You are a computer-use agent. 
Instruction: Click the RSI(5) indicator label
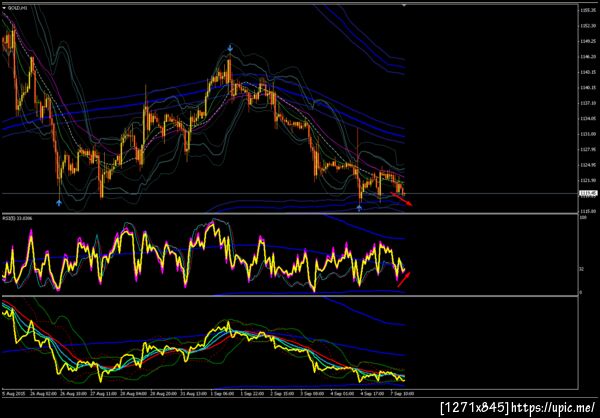[x=12, y=218]
